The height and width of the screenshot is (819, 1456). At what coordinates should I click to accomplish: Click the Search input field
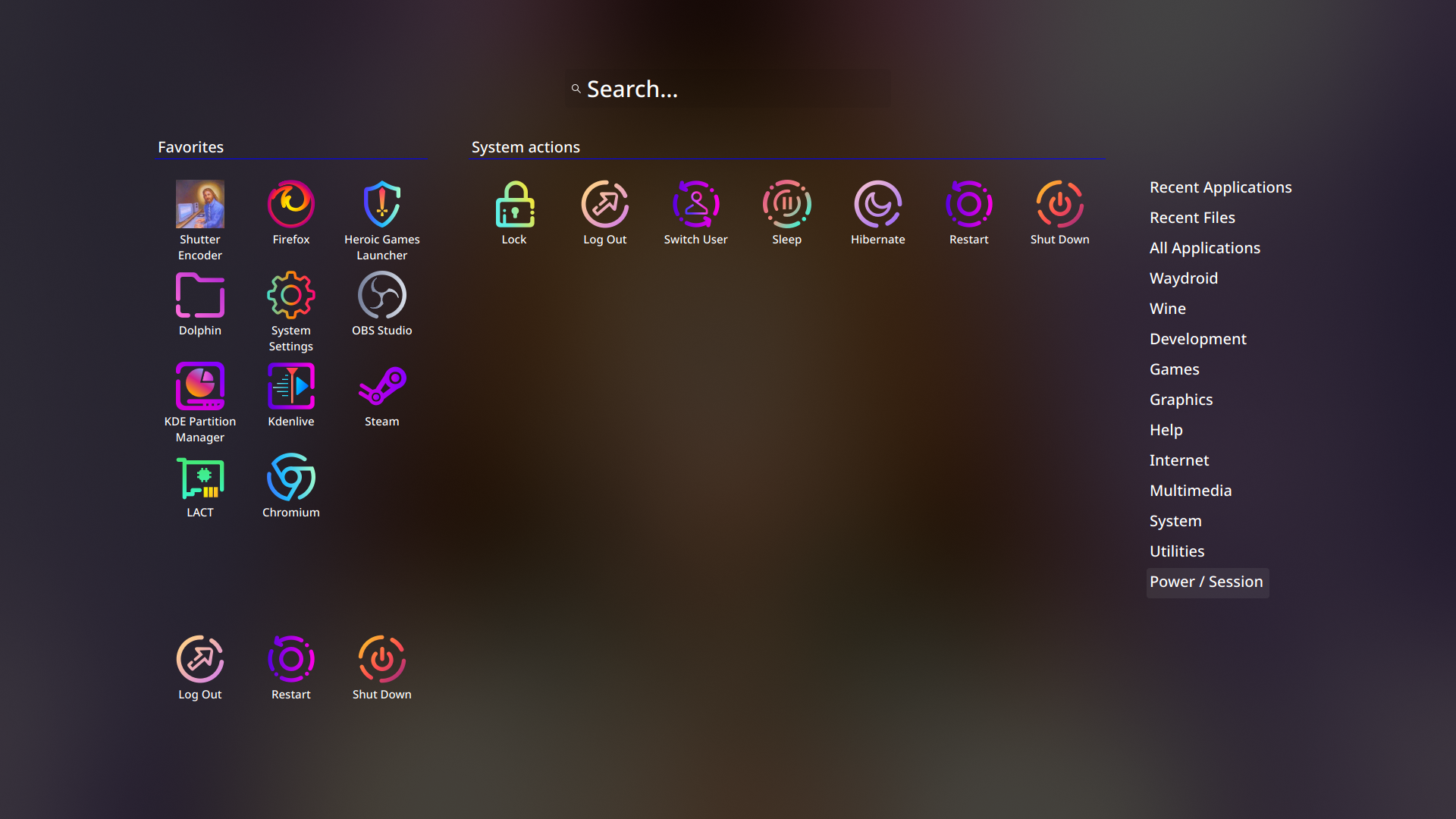pos(728,89)
